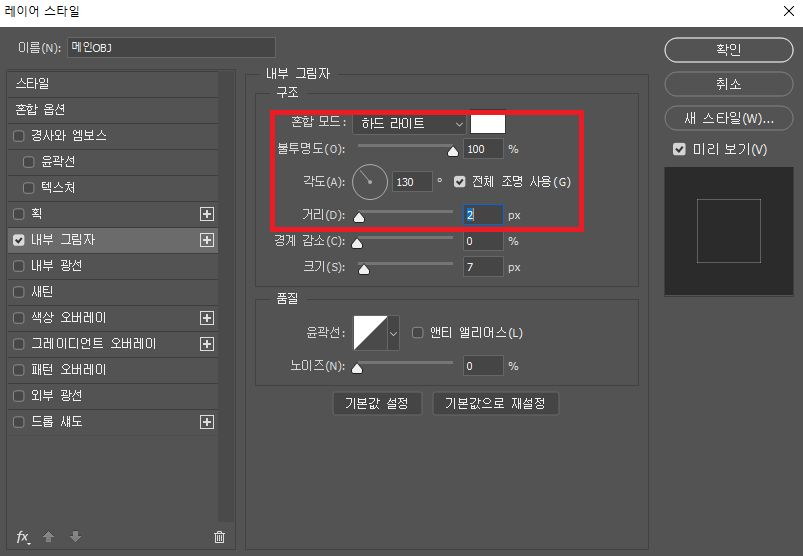Click the 크기 value field showing 7
Screen dimensions: 803x556
click(x=483, y=267)
